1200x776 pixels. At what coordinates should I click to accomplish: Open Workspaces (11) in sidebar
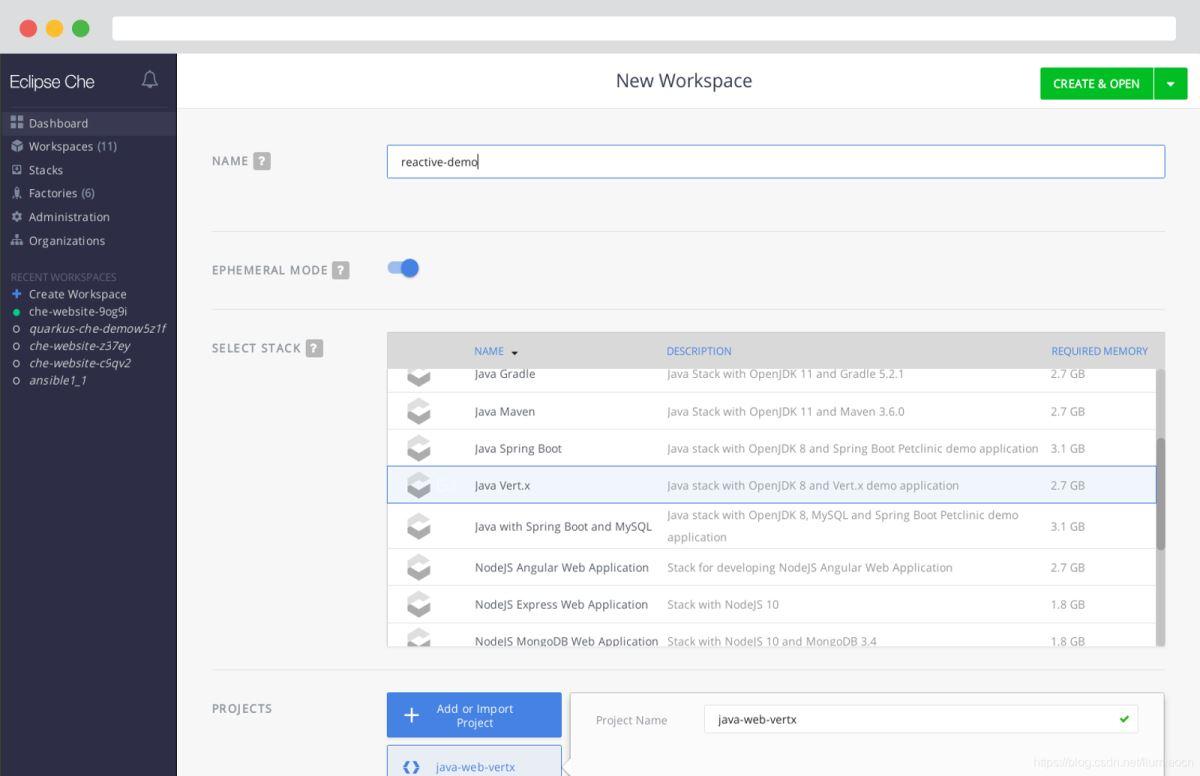tap(72, 146)
